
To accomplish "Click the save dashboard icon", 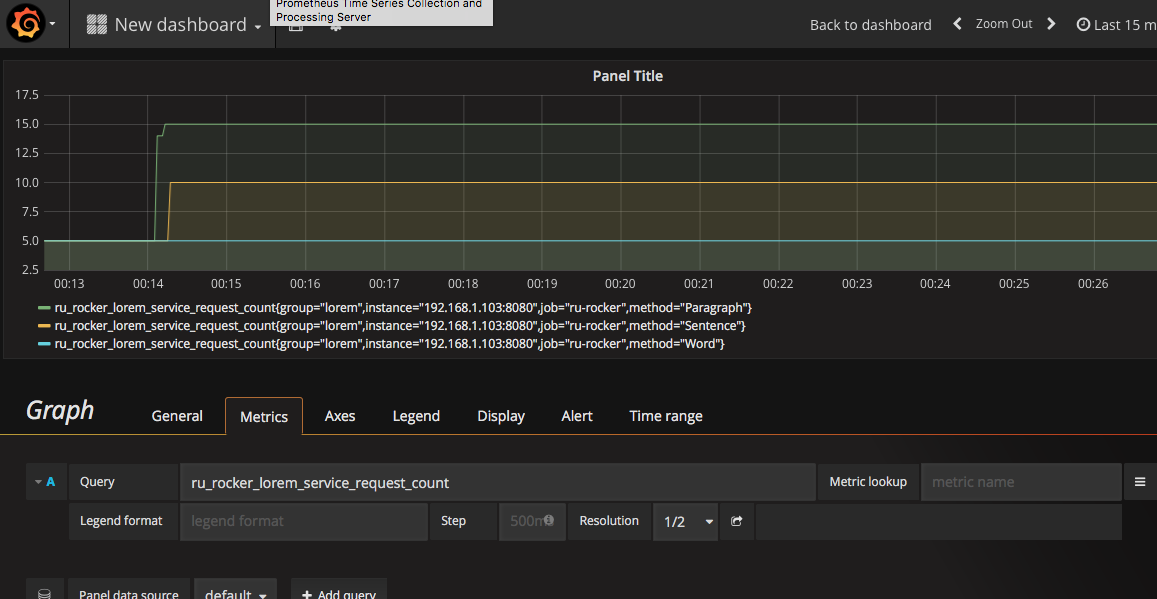I will click(294, 27).
